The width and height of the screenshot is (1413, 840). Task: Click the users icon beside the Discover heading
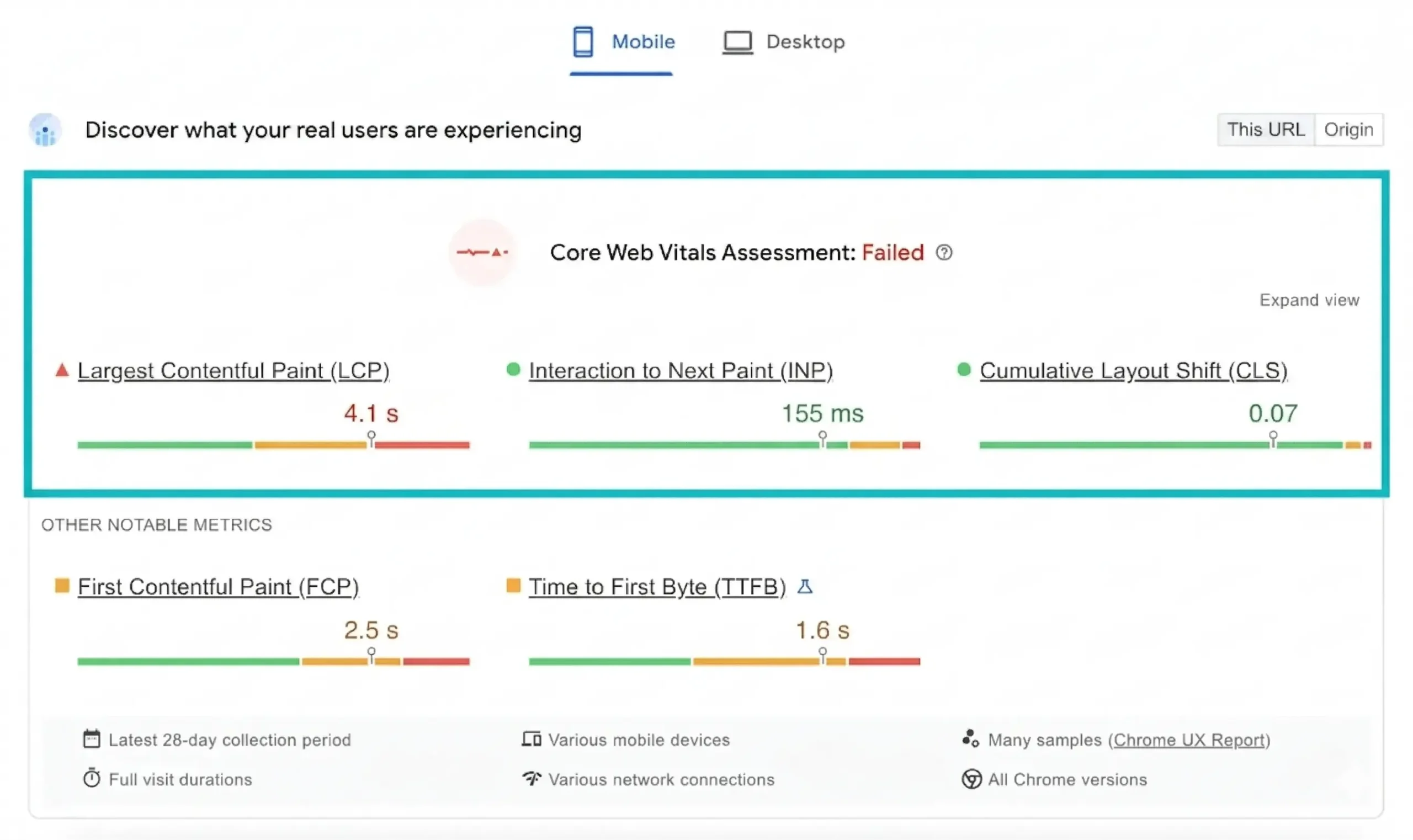(44, 130)
